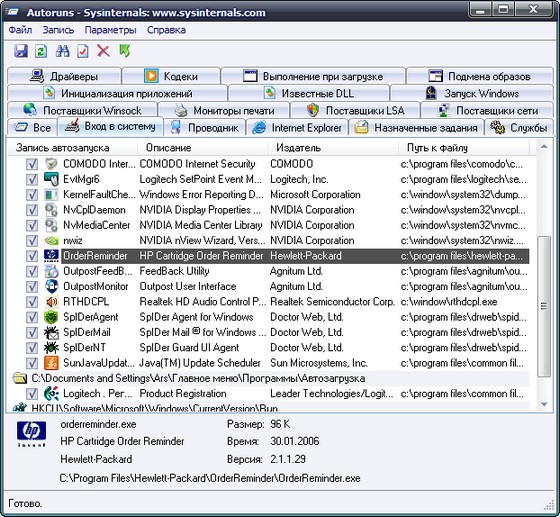This screenshot has width=560, height=517.
Task: Click the vertical scrollbar thumb
Action: coord(544,306)
